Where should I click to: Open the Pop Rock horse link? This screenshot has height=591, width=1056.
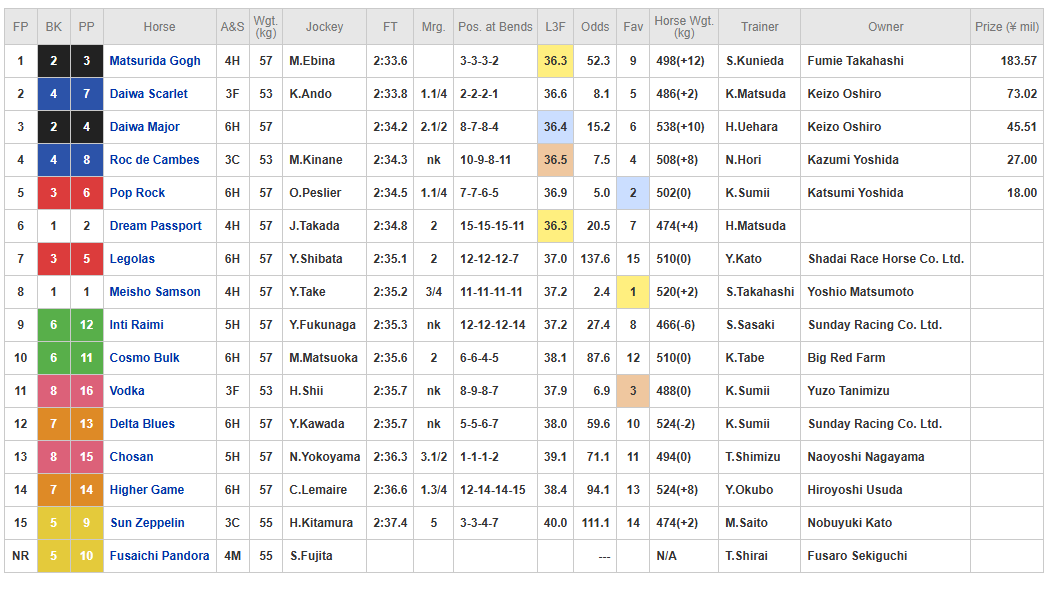point(137,193)
